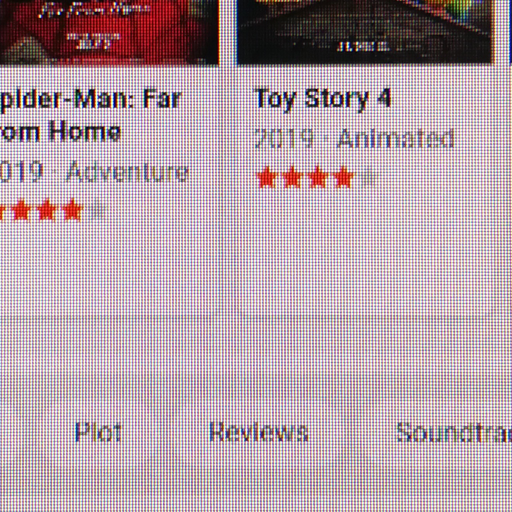Click the Toy Story 4 poster thumbnail
Viewport: 512px width, 512px height.
coord(364,32)
